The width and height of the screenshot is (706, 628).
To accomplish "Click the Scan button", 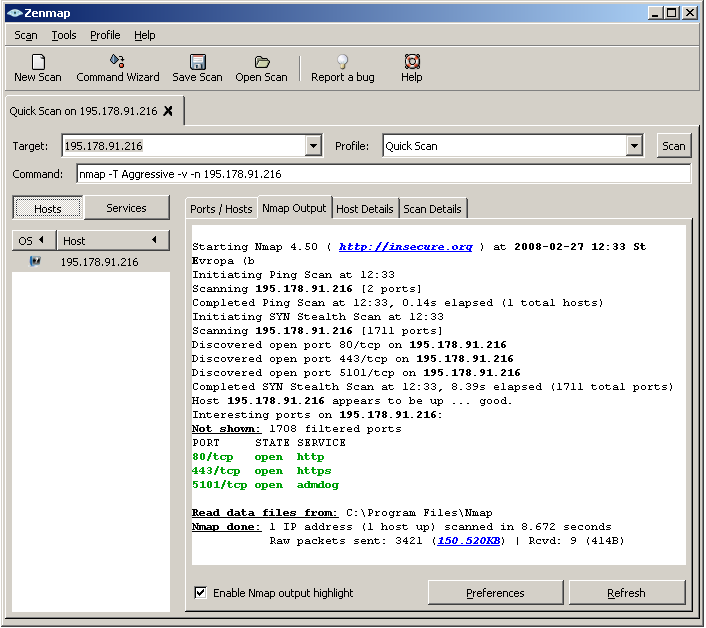I will point(674,146).
